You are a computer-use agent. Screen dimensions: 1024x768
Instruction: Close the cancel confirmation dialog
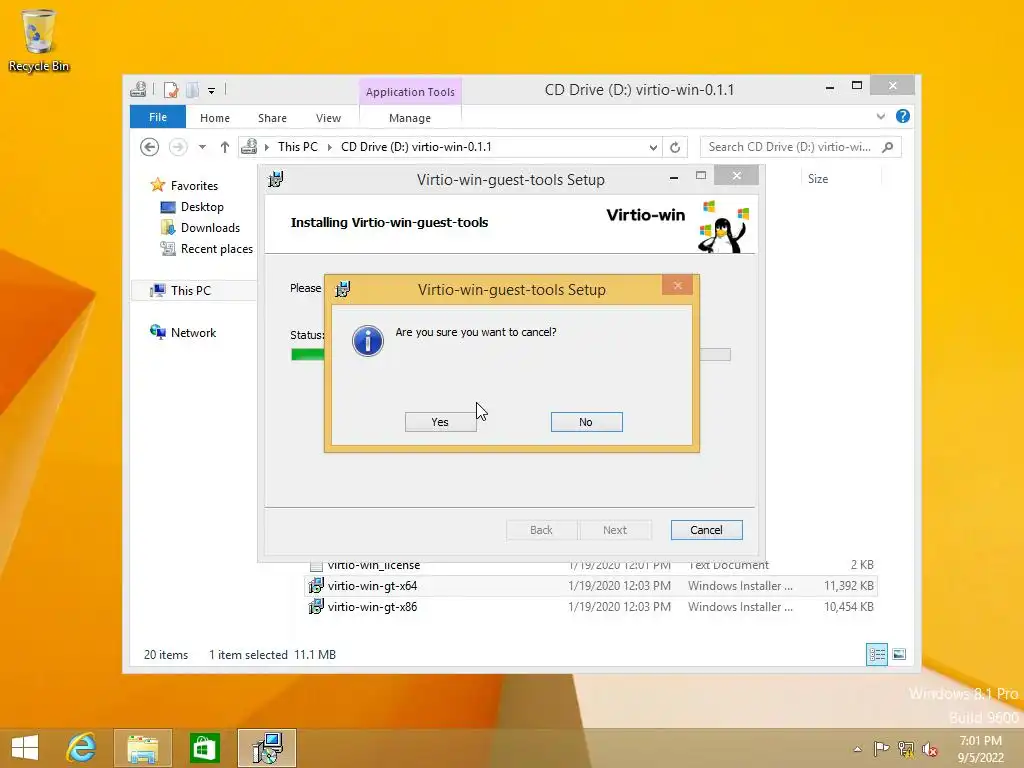pos(677,285)
